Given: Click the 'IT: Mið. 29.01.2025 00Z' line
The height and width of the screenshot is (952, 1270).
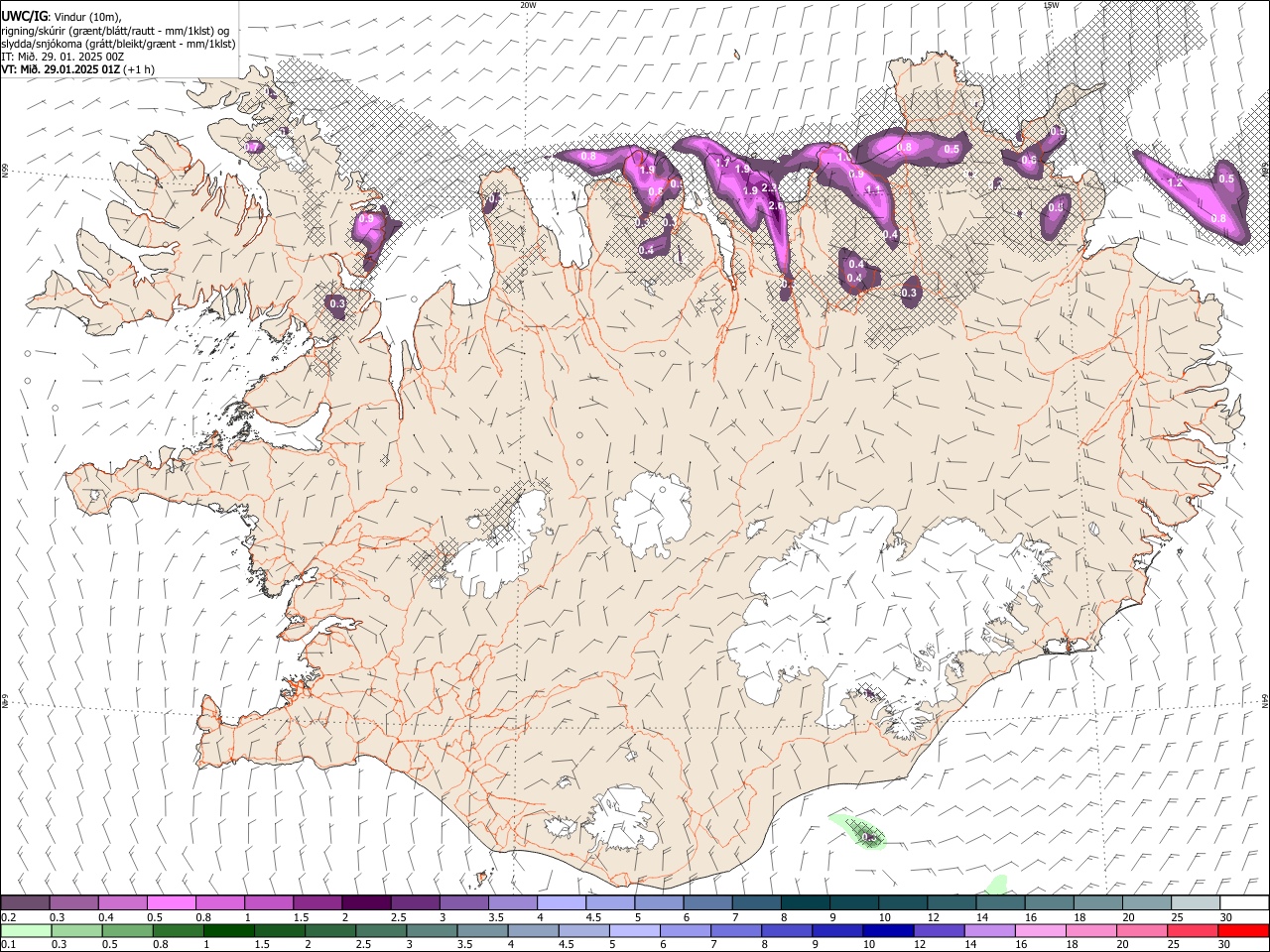Looking at the screenshot, I should 62,57.
